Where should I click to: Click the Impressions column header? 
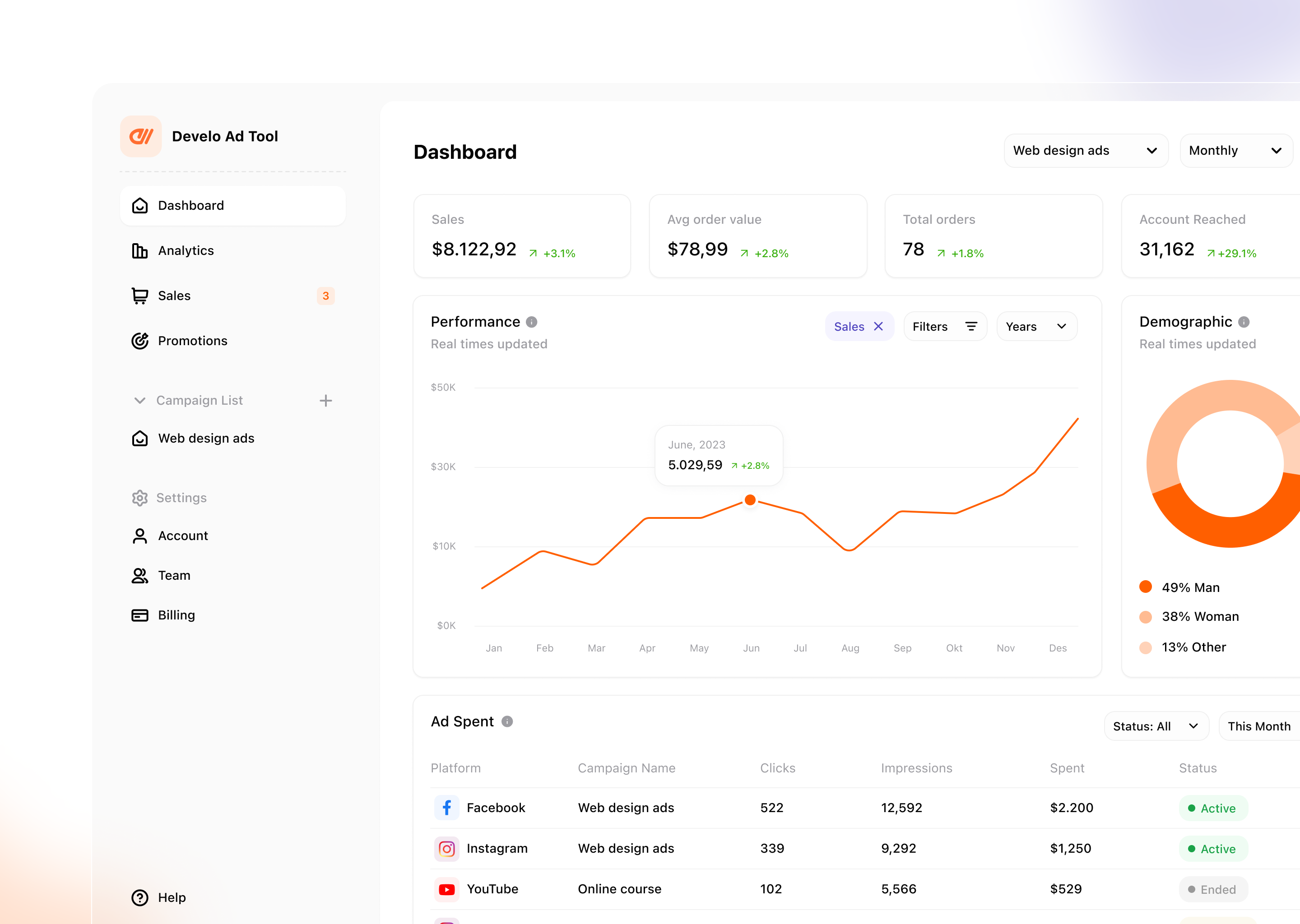click(x=916, y=768)
